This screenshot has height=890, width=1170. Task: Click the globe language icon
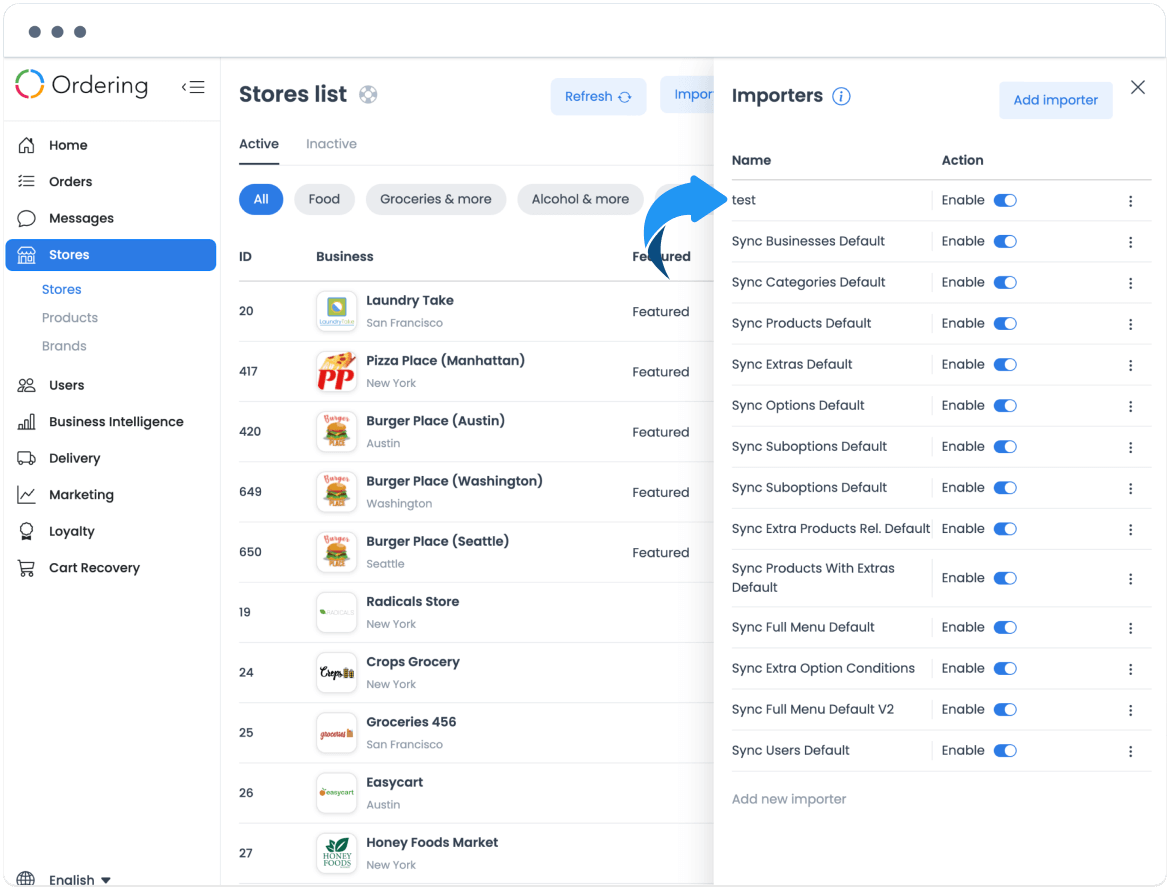pos(26,879)
